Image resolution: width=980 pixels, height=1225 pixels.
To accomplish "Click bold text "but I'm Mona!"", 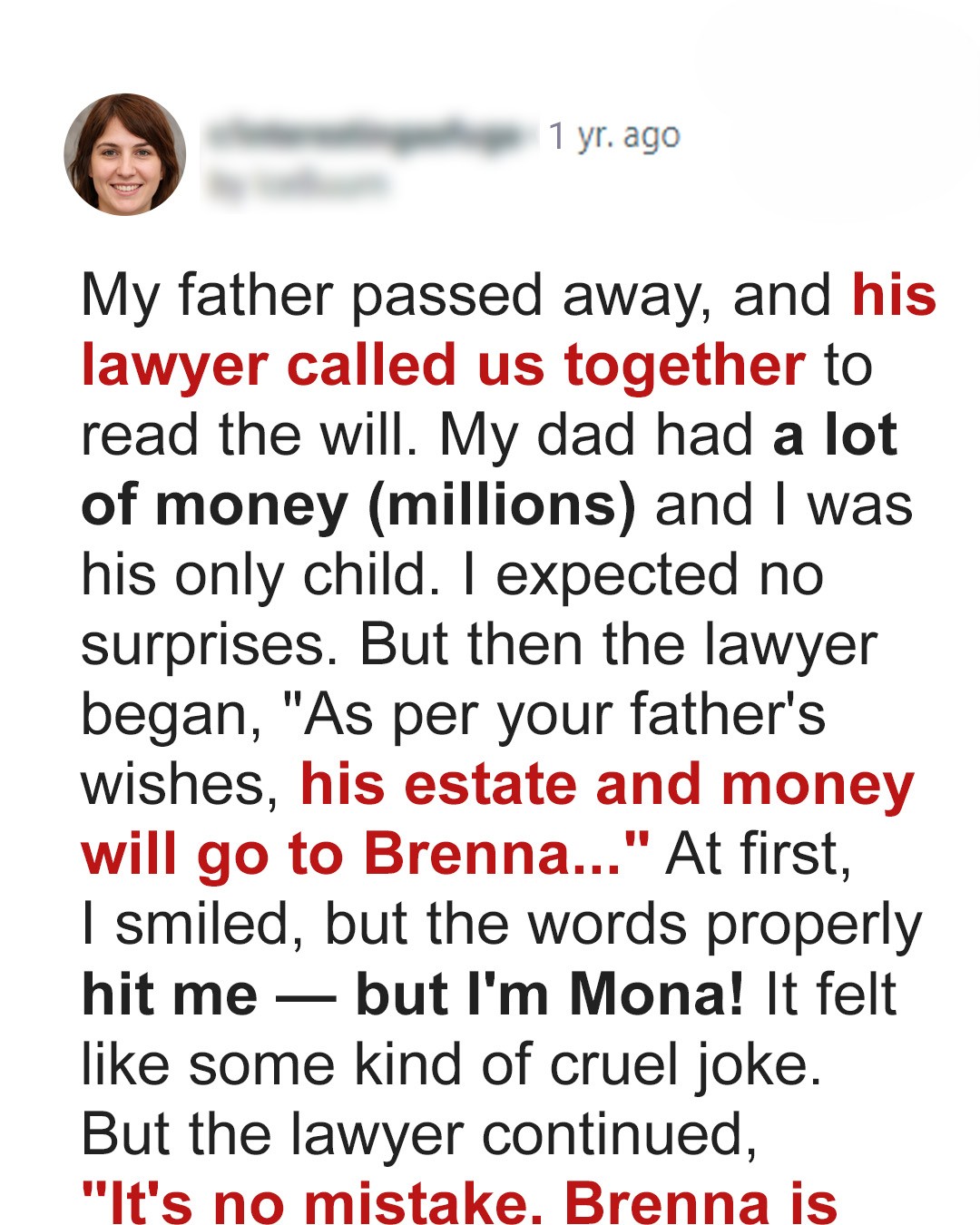I will 550,994.
